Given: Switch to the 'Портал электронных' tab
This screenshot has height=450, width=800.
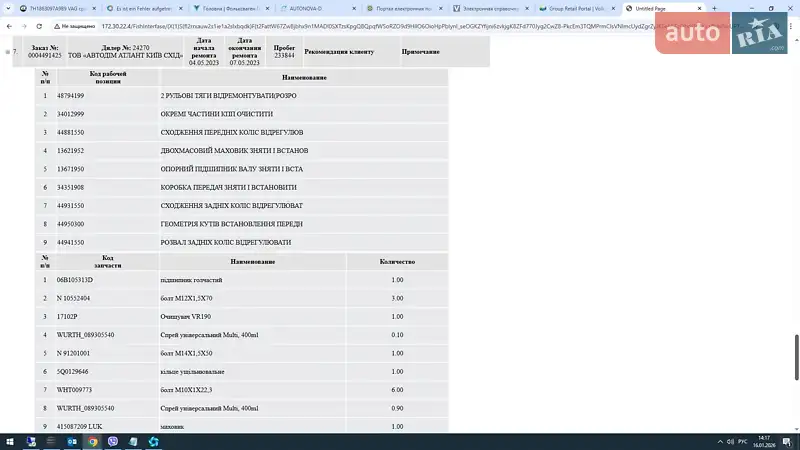Looking at the screenshot, I should click(x=404, y=9).
